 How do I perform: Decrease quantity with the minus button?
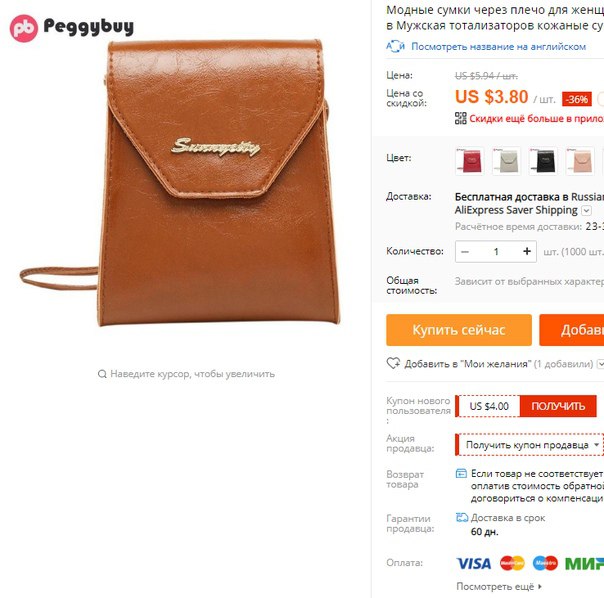pos(465,252)
